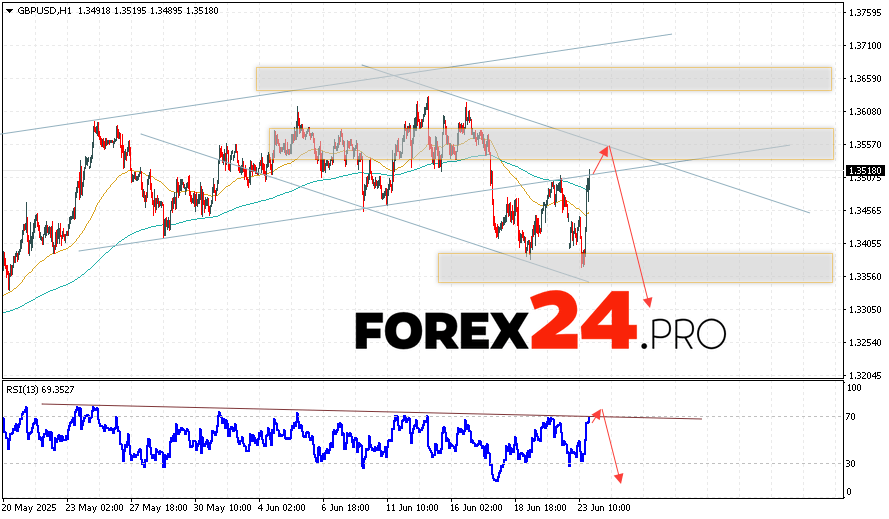
Task: Click the RSI 70 level label
Action: (x=852, y=416)
